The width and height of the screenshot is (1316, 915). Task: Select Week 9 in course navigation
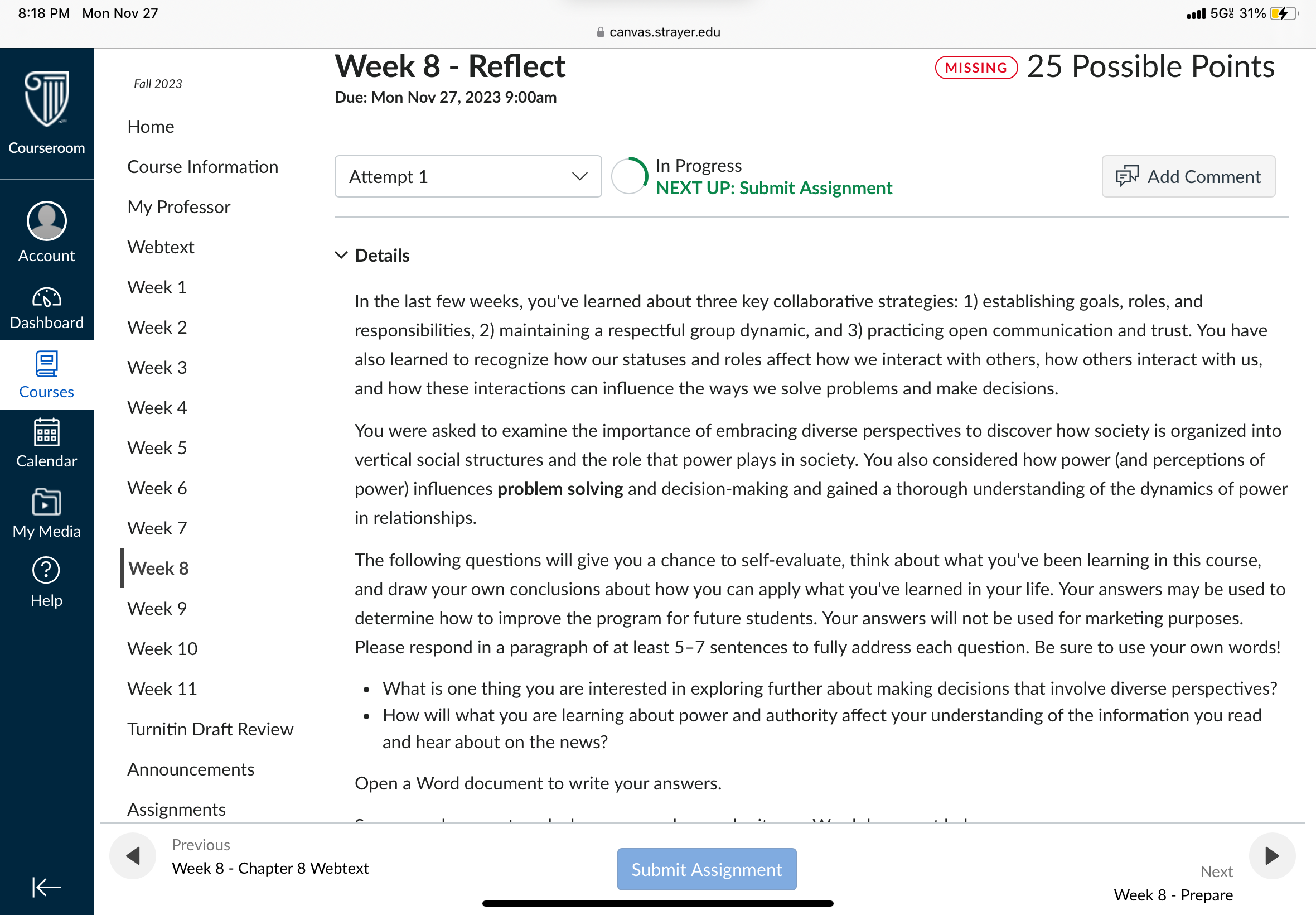pos(157,608)
